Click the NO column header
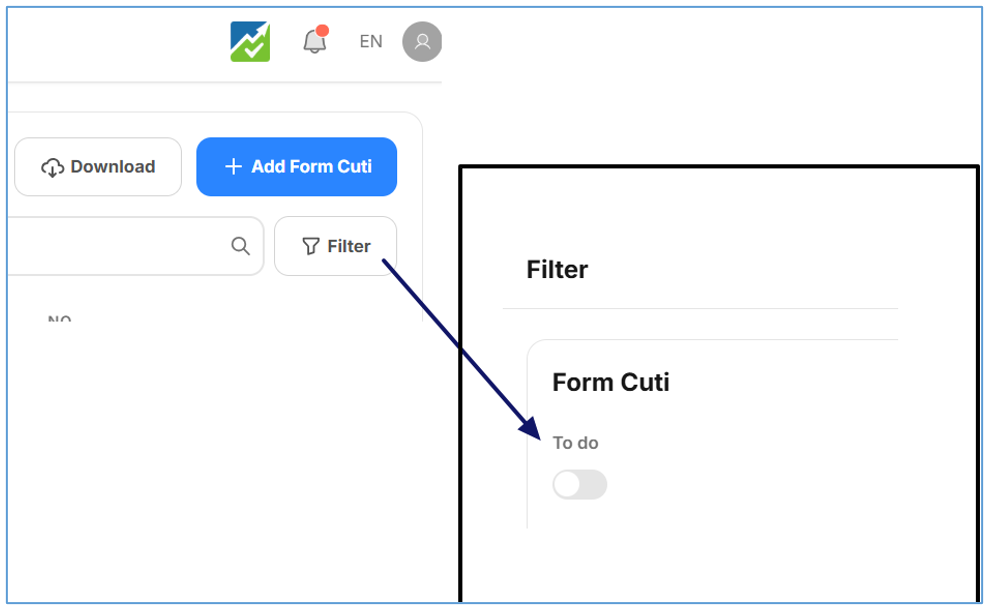This screenshot has width=989, height=611. pos(60,320)
